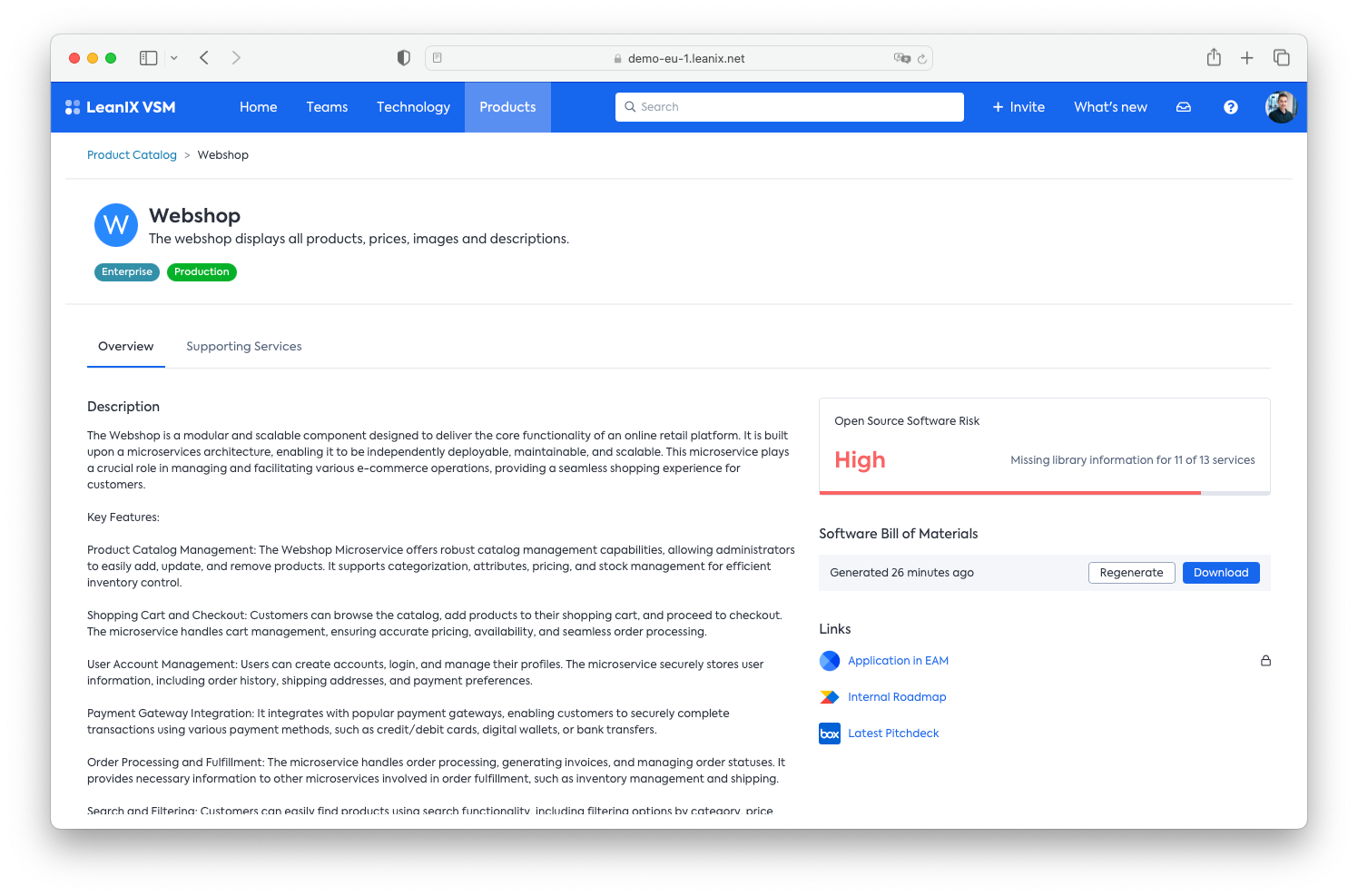This screenshot has width=1358, height=896.
Task: Go forward with Safari forward arrow
Action: tap(236, 58)
